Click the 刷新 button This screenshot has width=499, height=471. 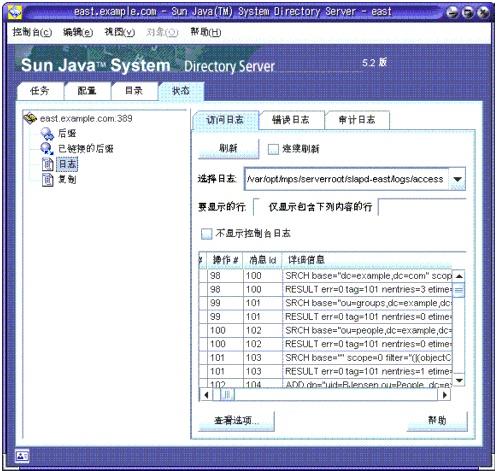pos(228,148)
